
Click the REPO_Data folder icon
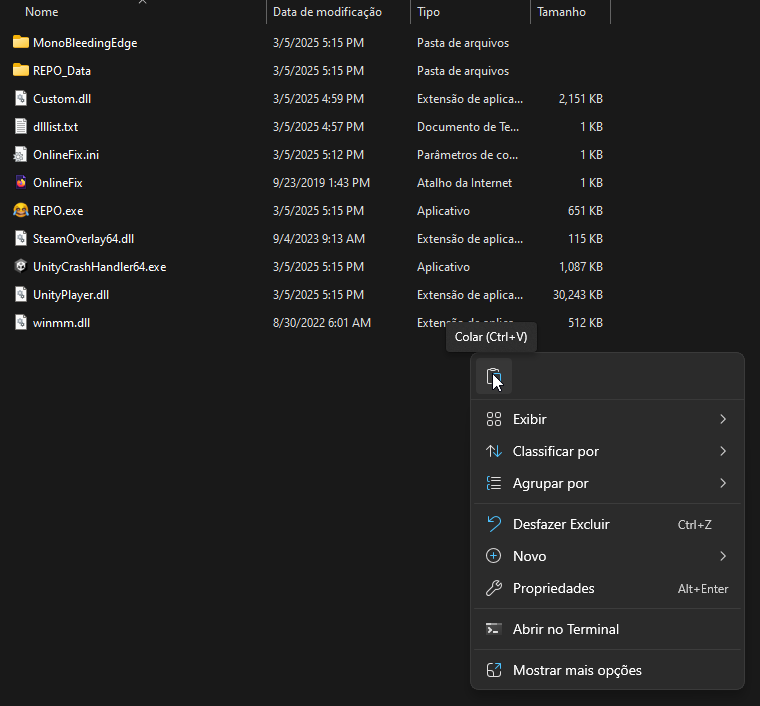21,71
